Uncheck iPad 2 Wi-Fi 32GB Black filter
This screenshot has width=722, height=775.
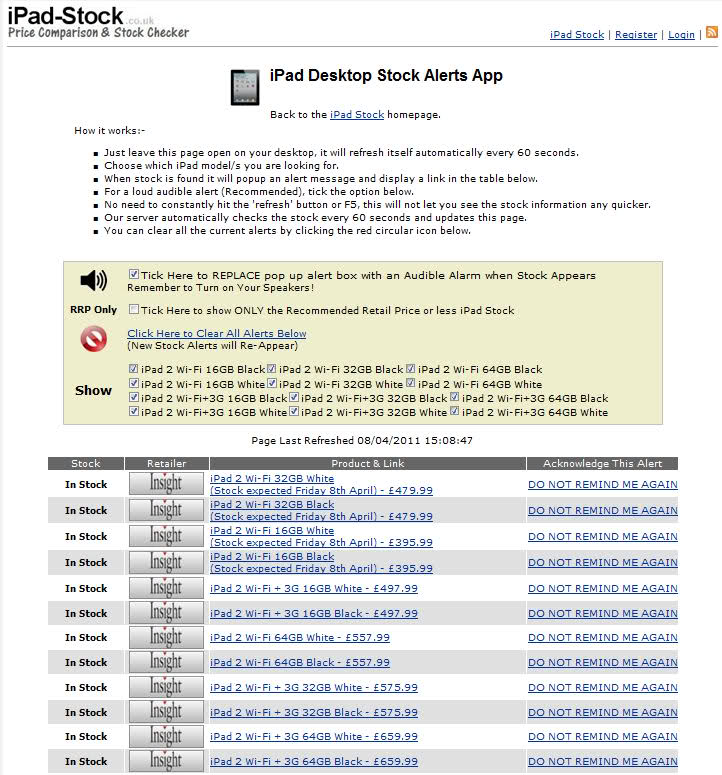[271, 368]
